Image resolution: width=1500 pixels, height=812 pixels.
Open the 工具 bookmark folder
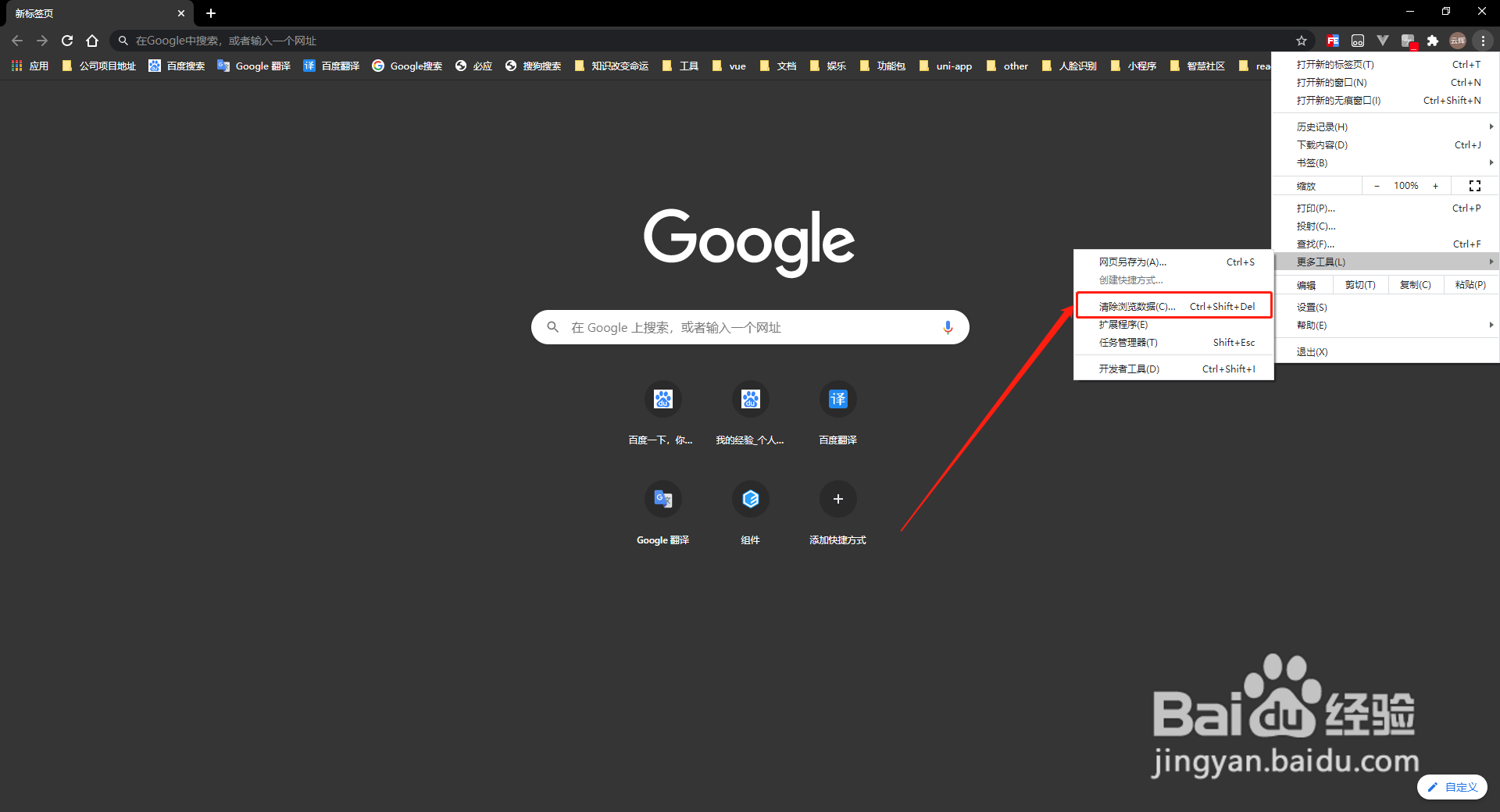click(680, 66)
